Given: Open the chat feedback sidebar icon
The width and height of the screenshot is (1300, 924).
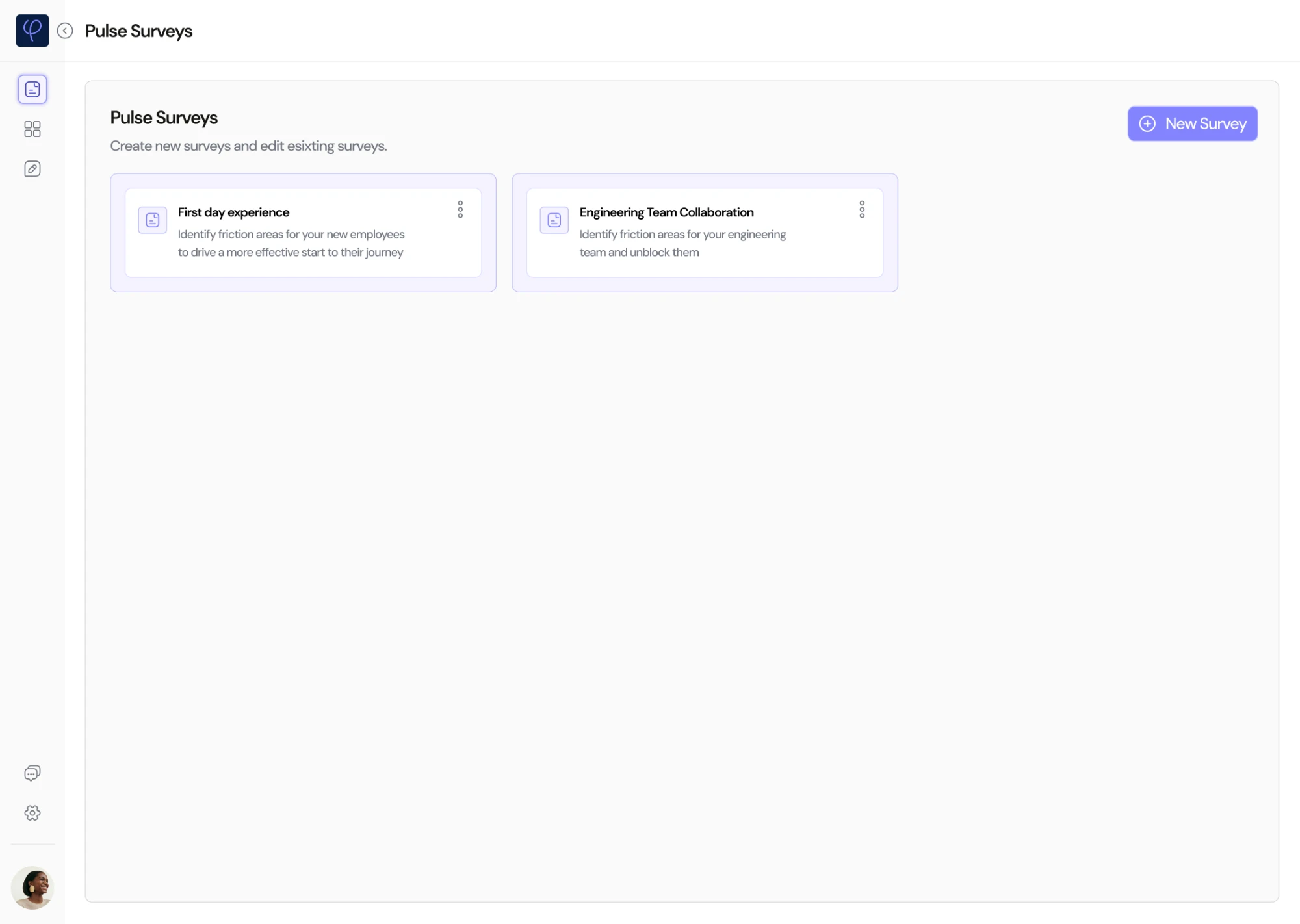Looking at the screenshot, I should [32, 773].
